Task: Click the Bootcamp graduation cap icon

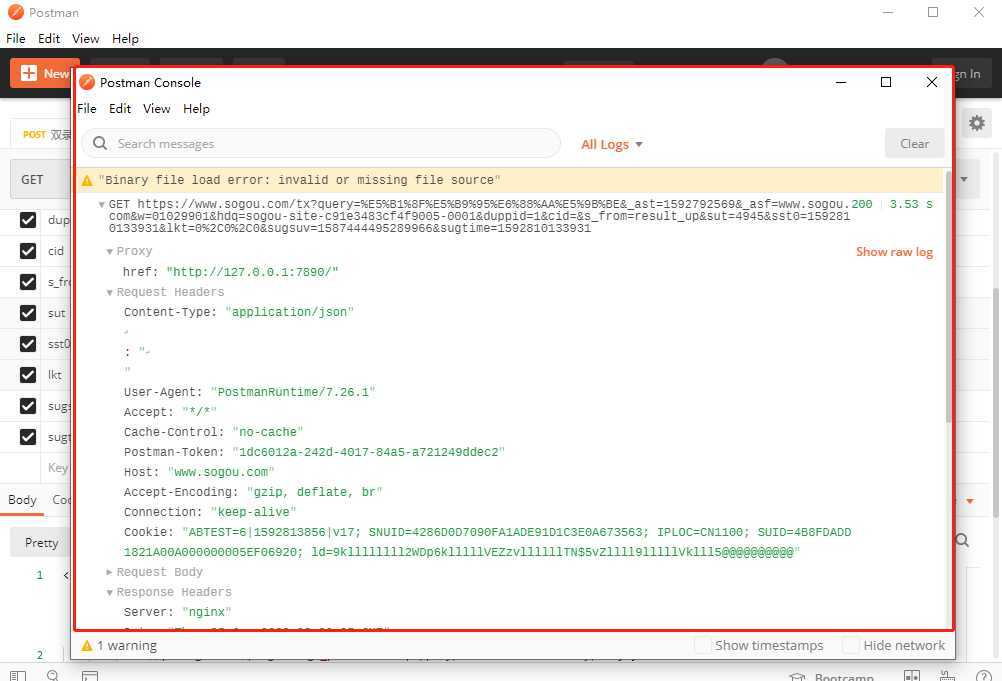Action: pos(798,677)
